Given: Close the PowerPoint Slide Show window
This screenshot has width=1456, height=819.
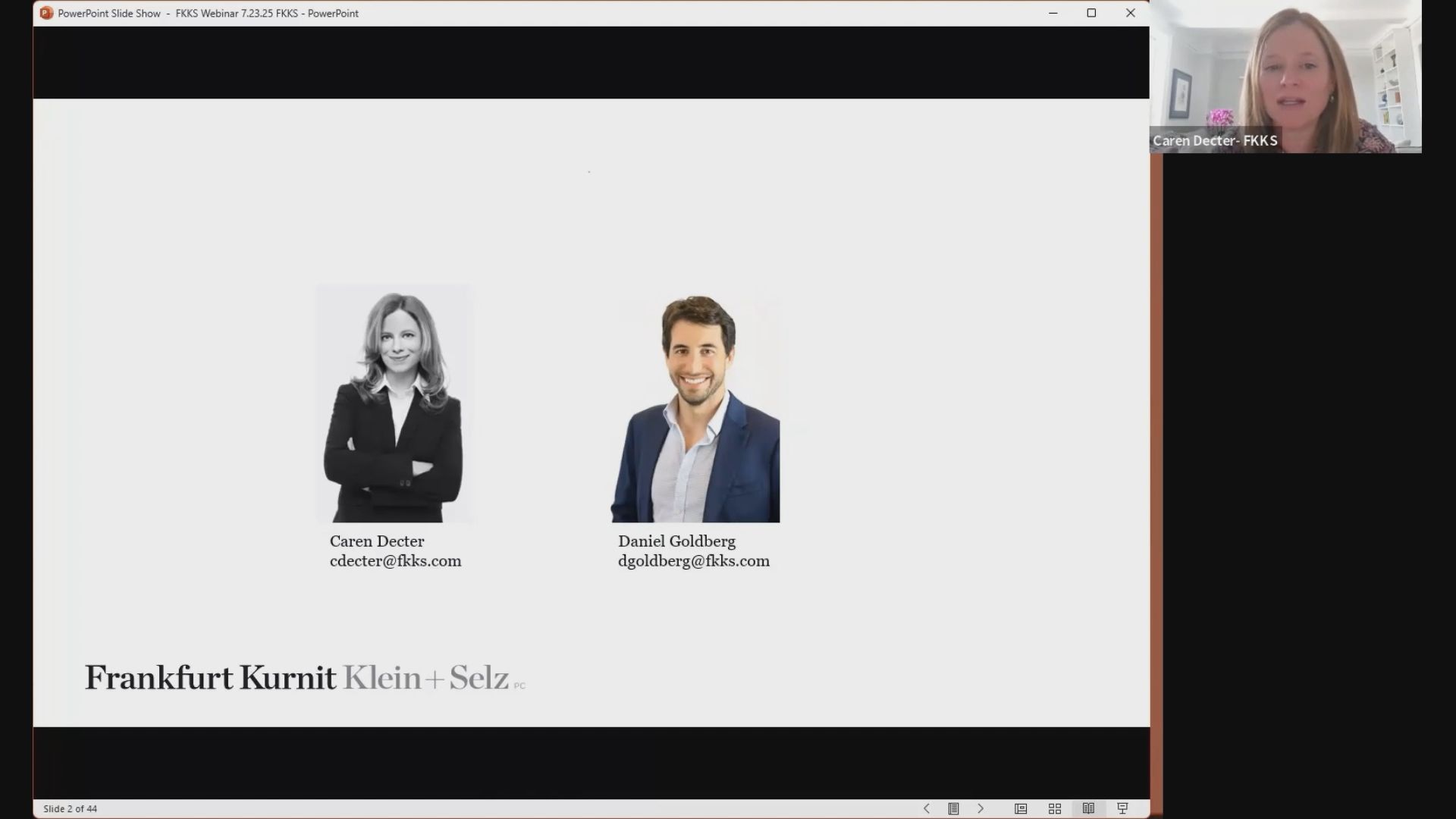Looking at the screenshot, I should [1130, 13].
